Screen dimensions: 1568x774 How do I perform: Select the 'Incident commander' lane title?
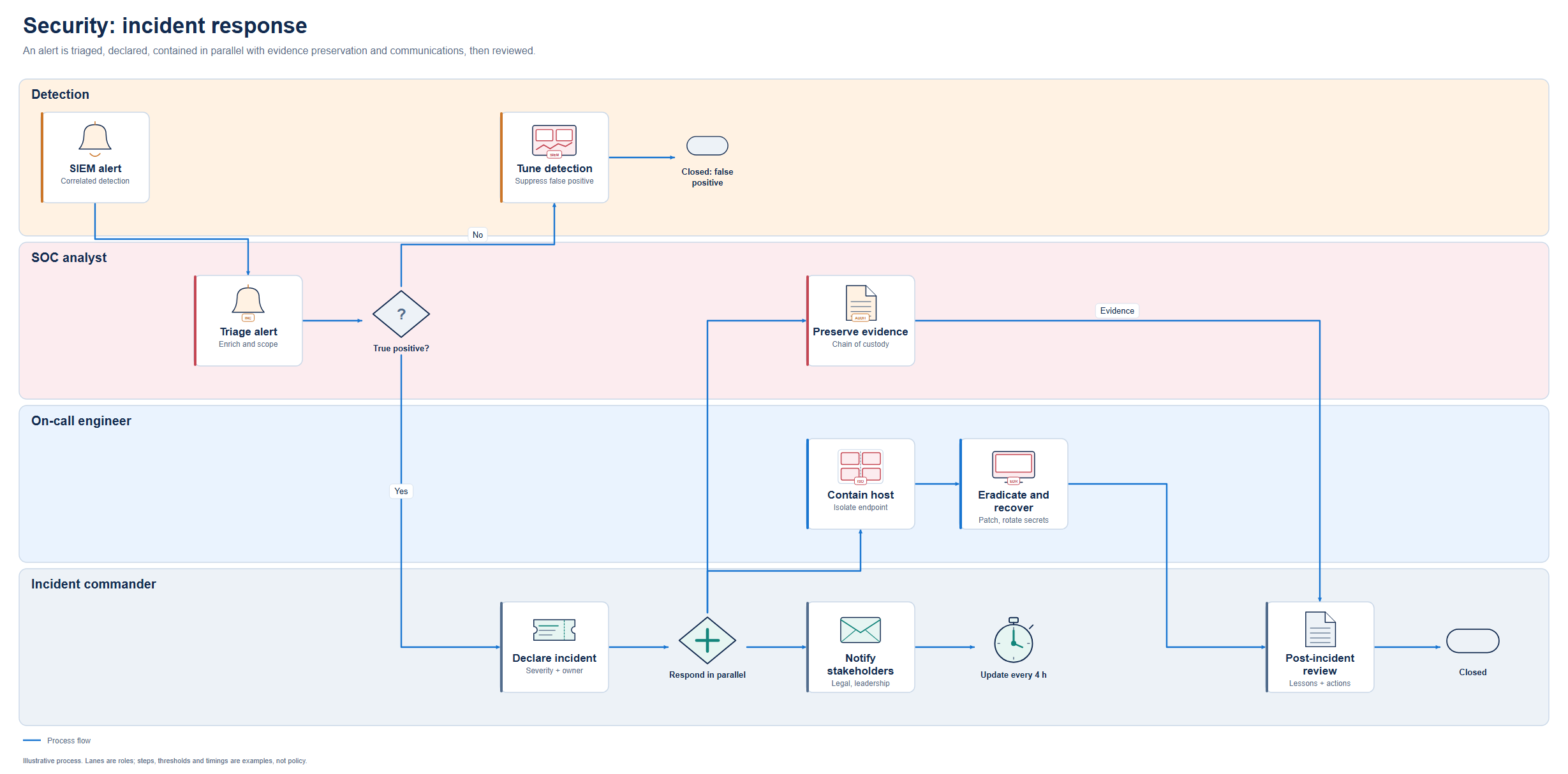93,584
